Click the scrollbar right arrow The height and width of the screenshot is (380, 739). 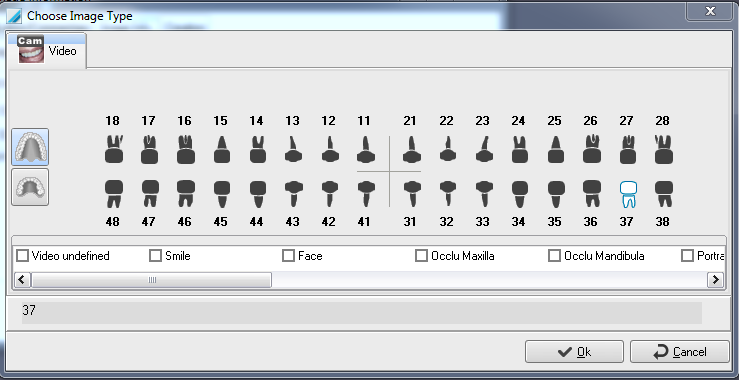(715, 280)
